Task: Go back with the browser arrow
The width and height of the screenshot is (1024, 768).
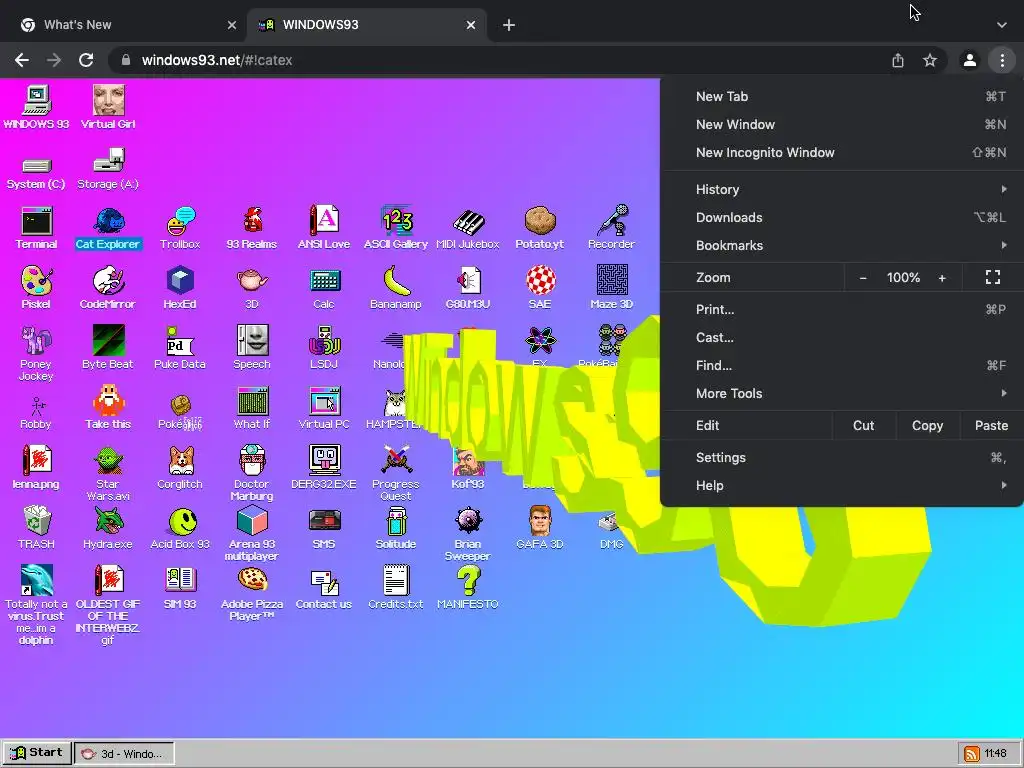Action: [22, 60]
